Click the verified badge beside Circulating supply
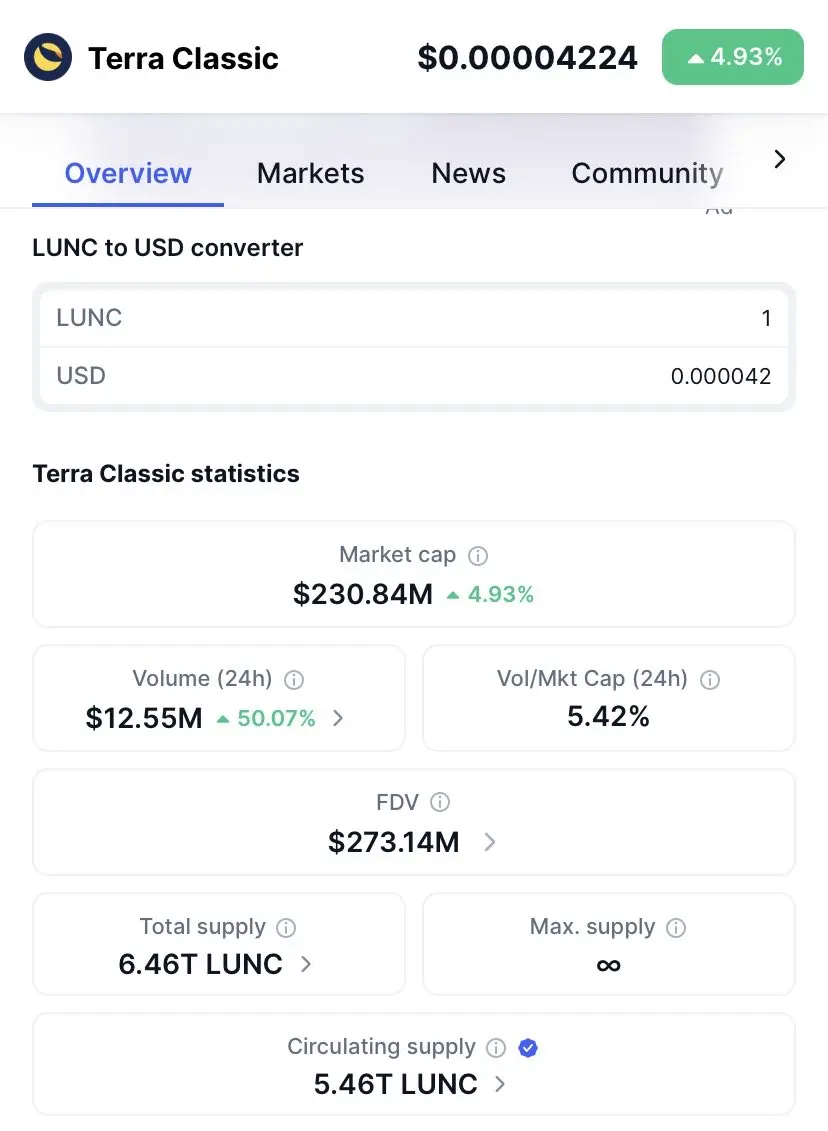The image size is (828, 1131). pyautogui.click(x=529, y=1048)
